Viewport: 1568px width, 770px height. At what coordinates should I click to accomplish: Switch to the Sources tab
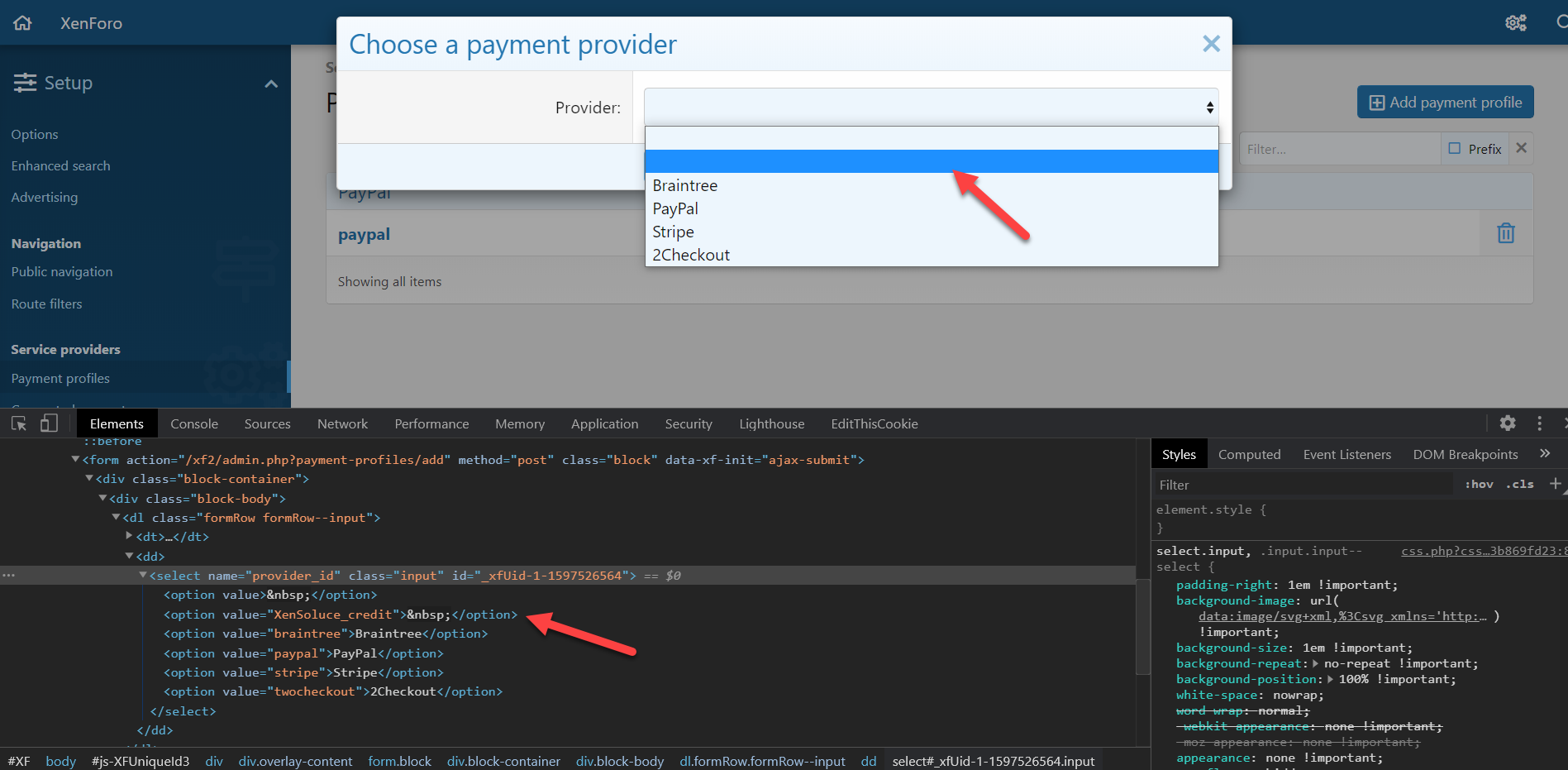click(267, 423)
